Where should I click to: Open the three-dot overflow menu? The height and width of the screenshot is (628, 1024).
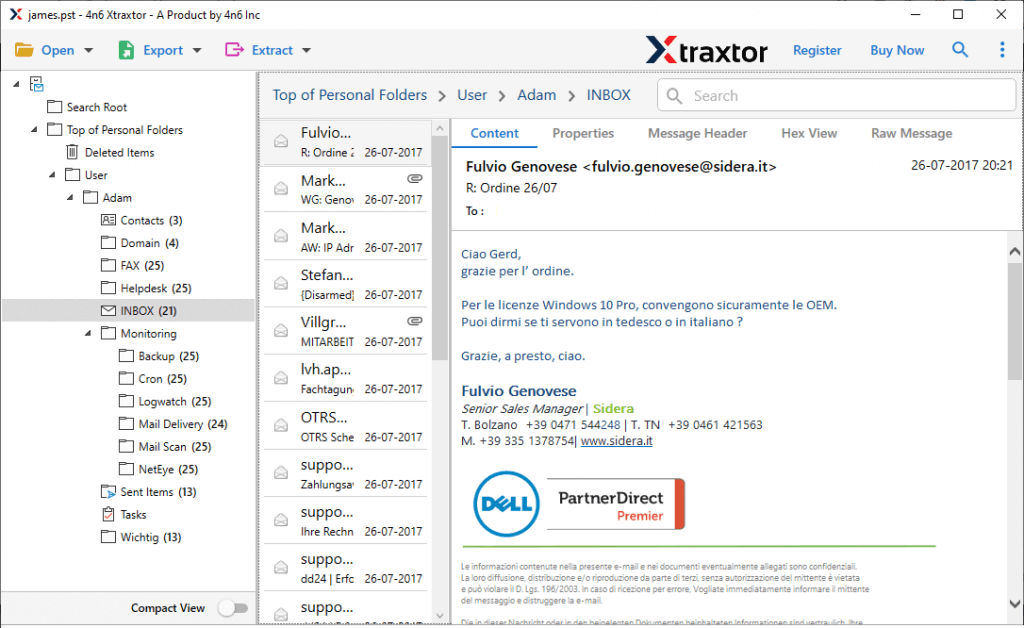[x=1002, y=49]
